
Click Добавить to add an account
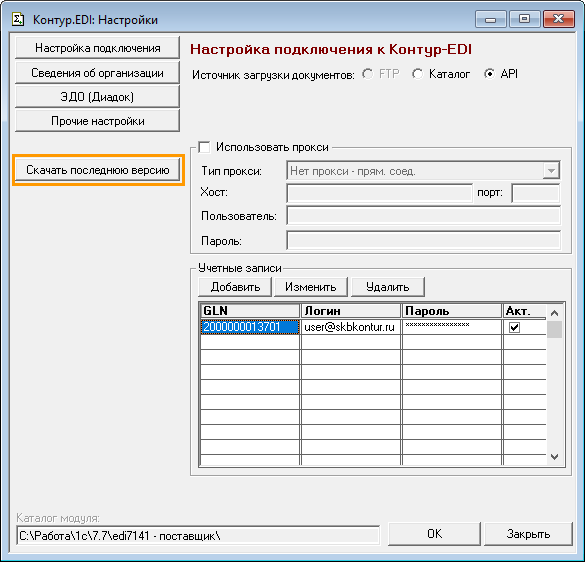(x=235, y=287)
